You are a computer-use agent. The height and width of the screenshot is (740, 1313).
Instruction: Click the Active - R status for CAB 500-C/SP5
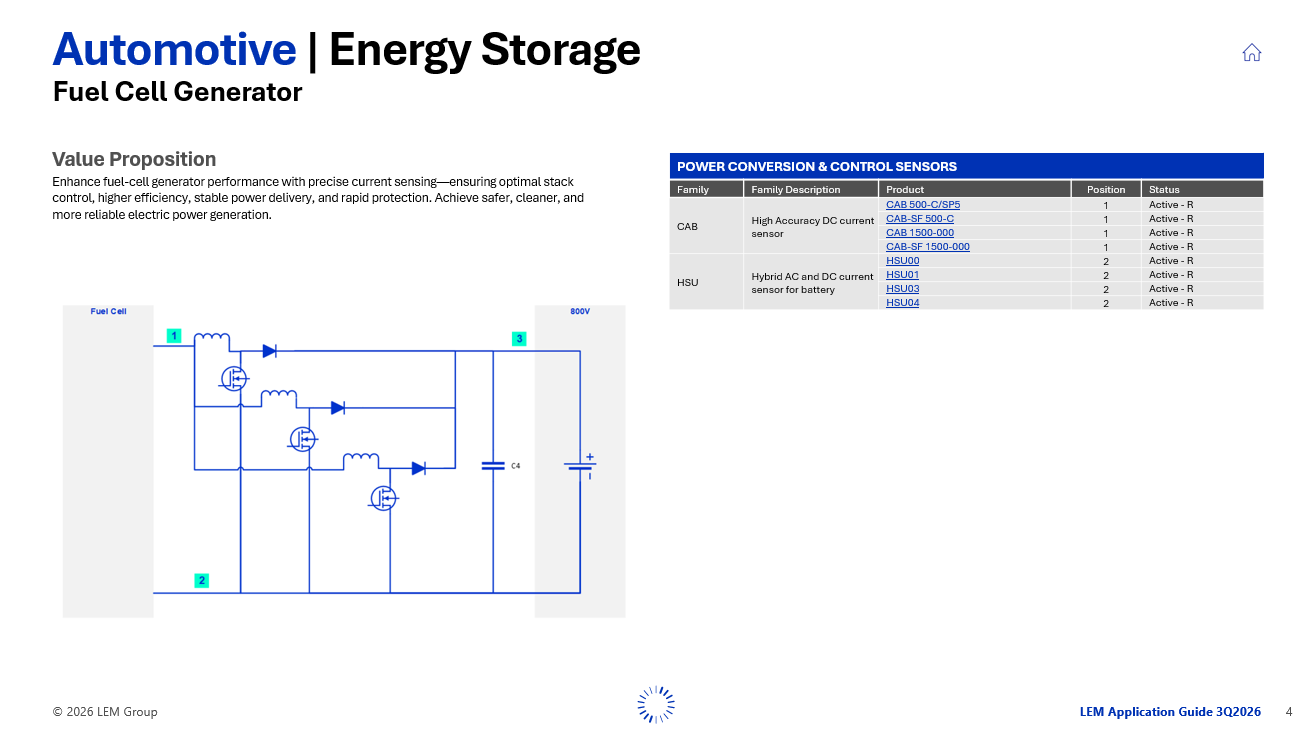[1171, 205]
